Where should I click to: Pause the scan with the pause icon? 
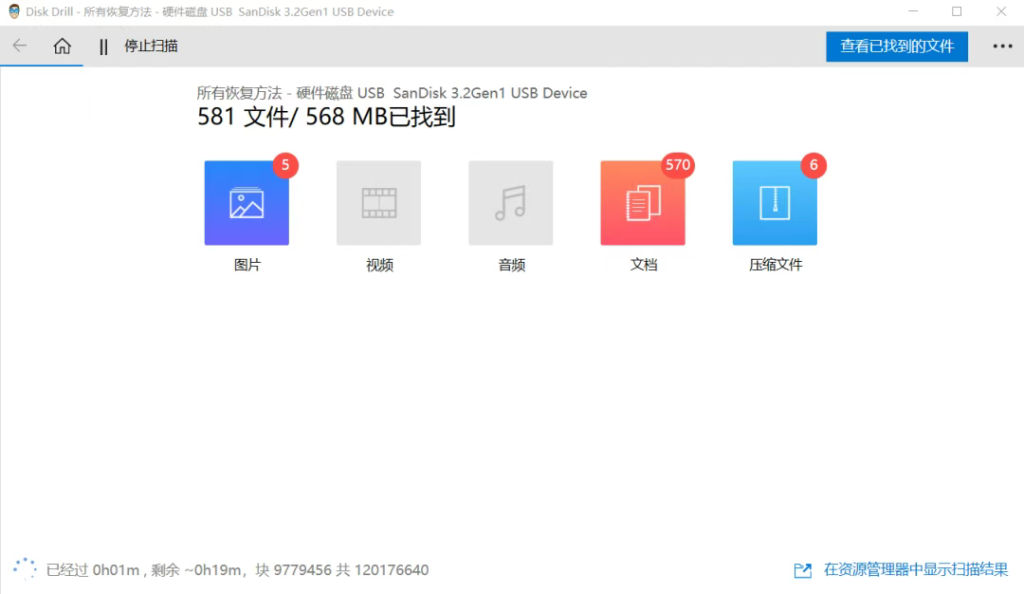[103, 46]
